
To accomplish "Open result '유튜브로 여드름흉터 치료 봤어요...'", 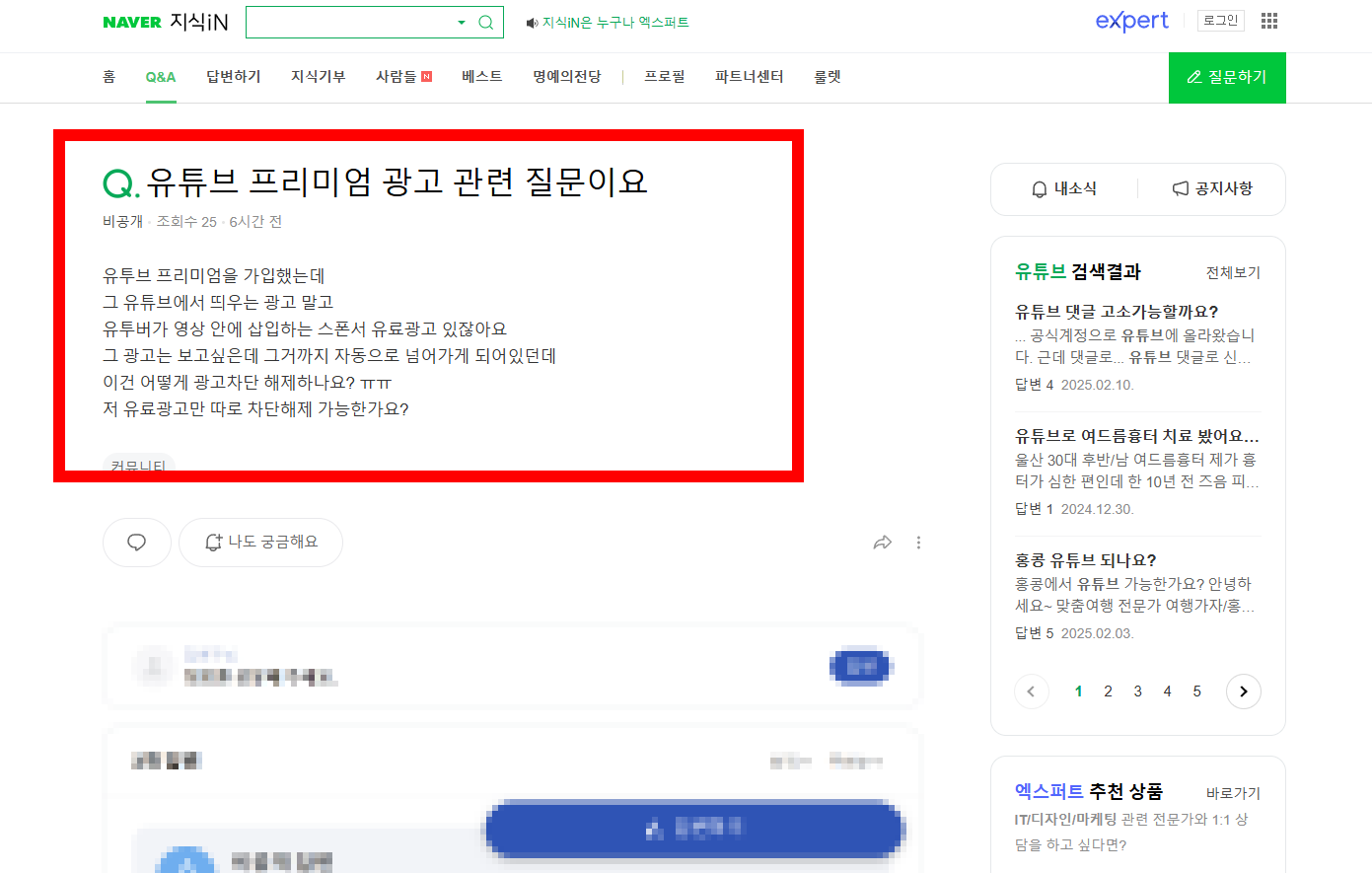I will pos(1137,436).
